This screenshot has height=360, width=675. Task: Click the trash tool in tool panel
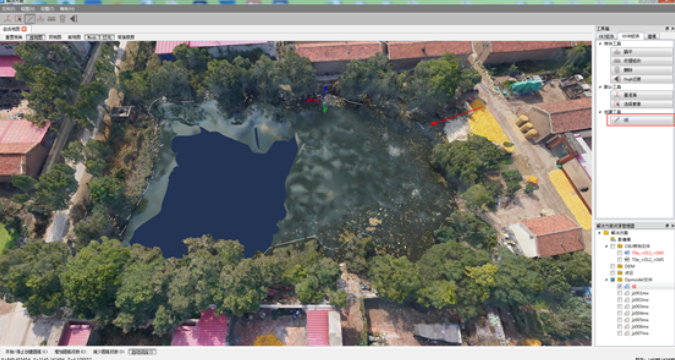[x=641, y=70]
